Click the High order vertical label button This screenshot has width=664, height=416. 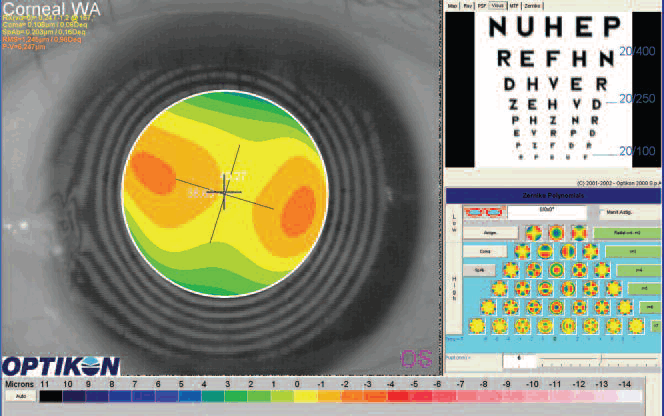[454, 288]
